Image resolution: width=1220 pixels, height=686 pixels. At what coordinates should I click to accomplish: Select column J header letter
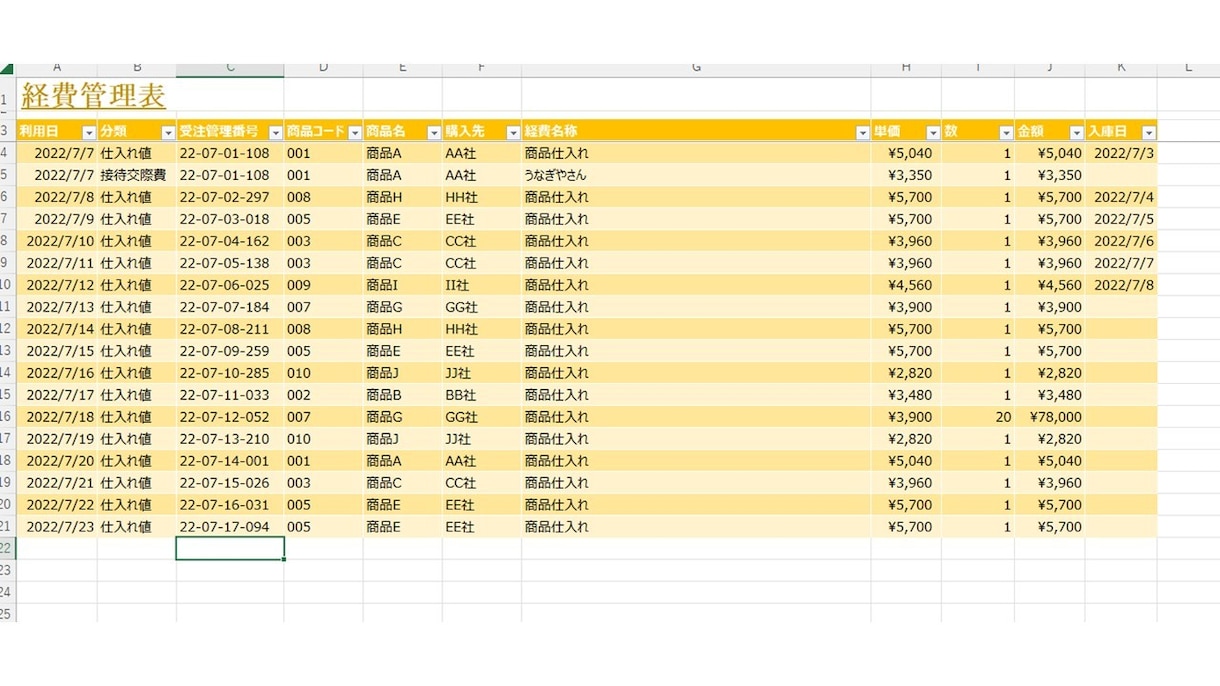(x=1050, y=68)
